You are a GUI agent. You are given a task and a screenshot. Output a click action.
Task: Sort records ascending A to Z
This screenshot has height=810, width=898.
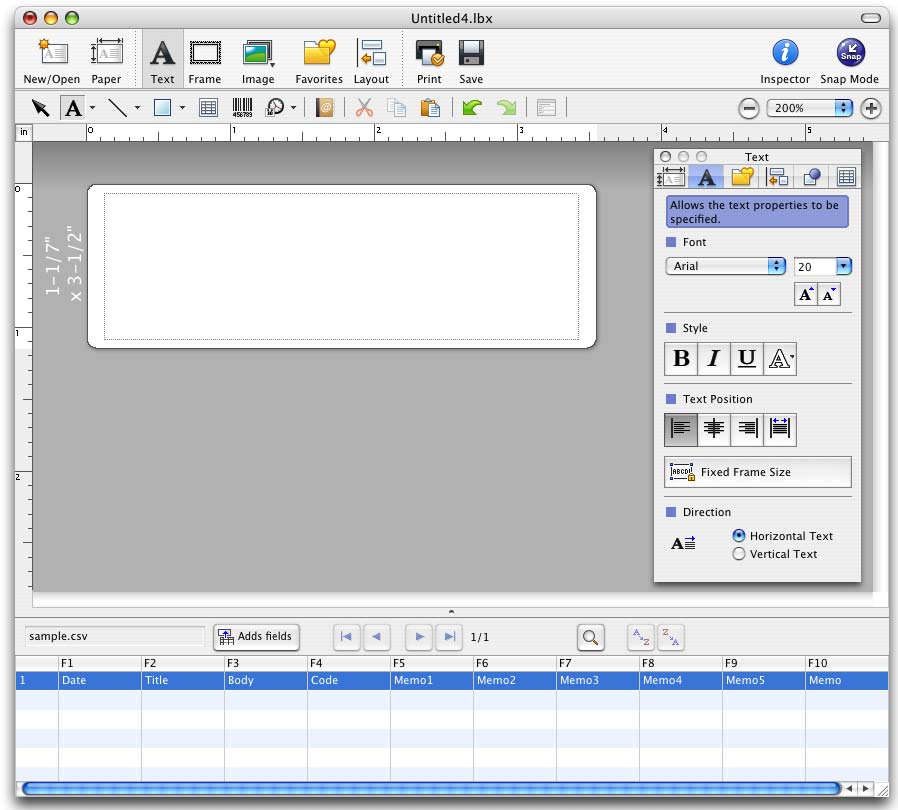click(641, 637)
